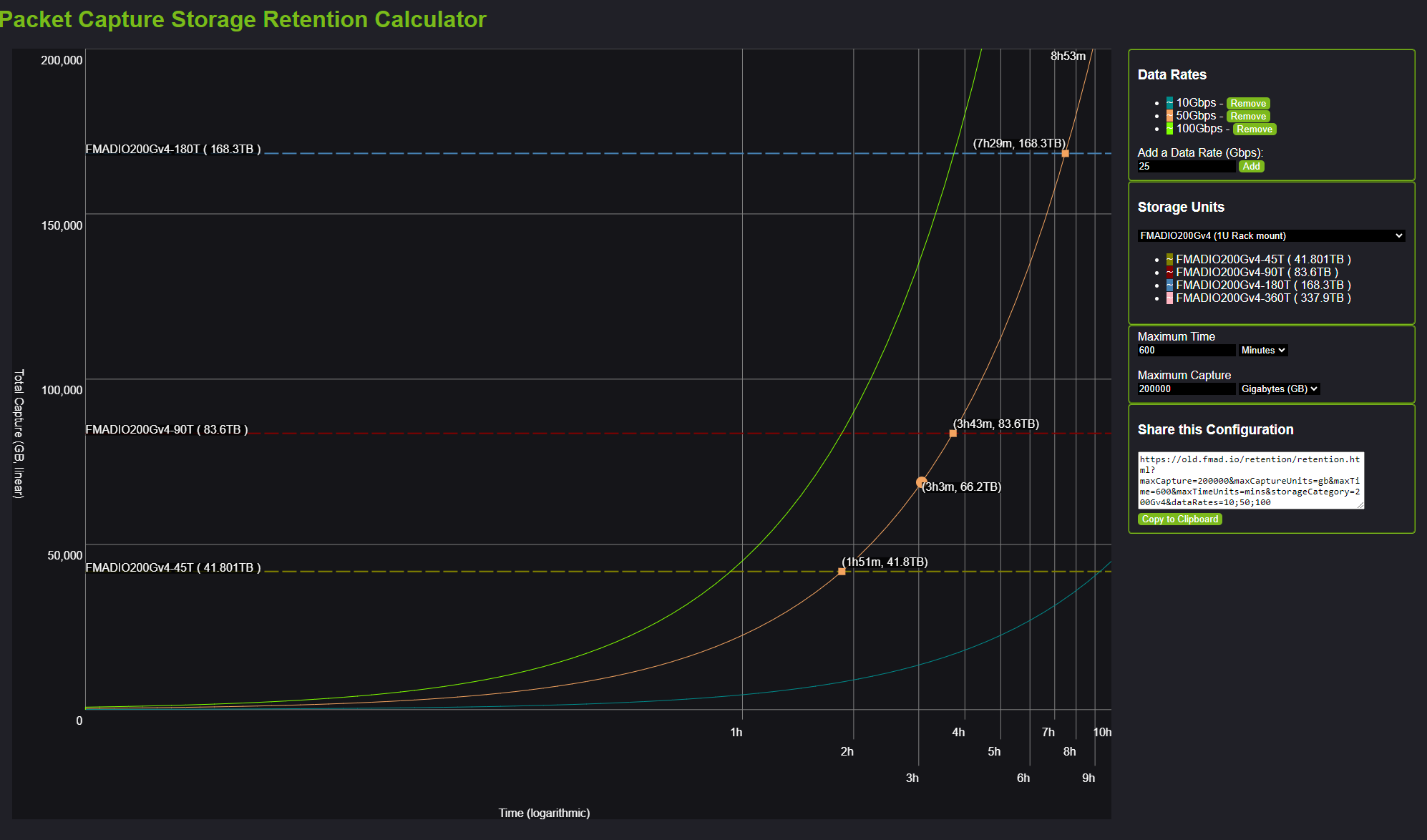Screen dimensions: 1427x840
Task: Click the Maximum Capture value field
Action: (x=1186, y=389)
